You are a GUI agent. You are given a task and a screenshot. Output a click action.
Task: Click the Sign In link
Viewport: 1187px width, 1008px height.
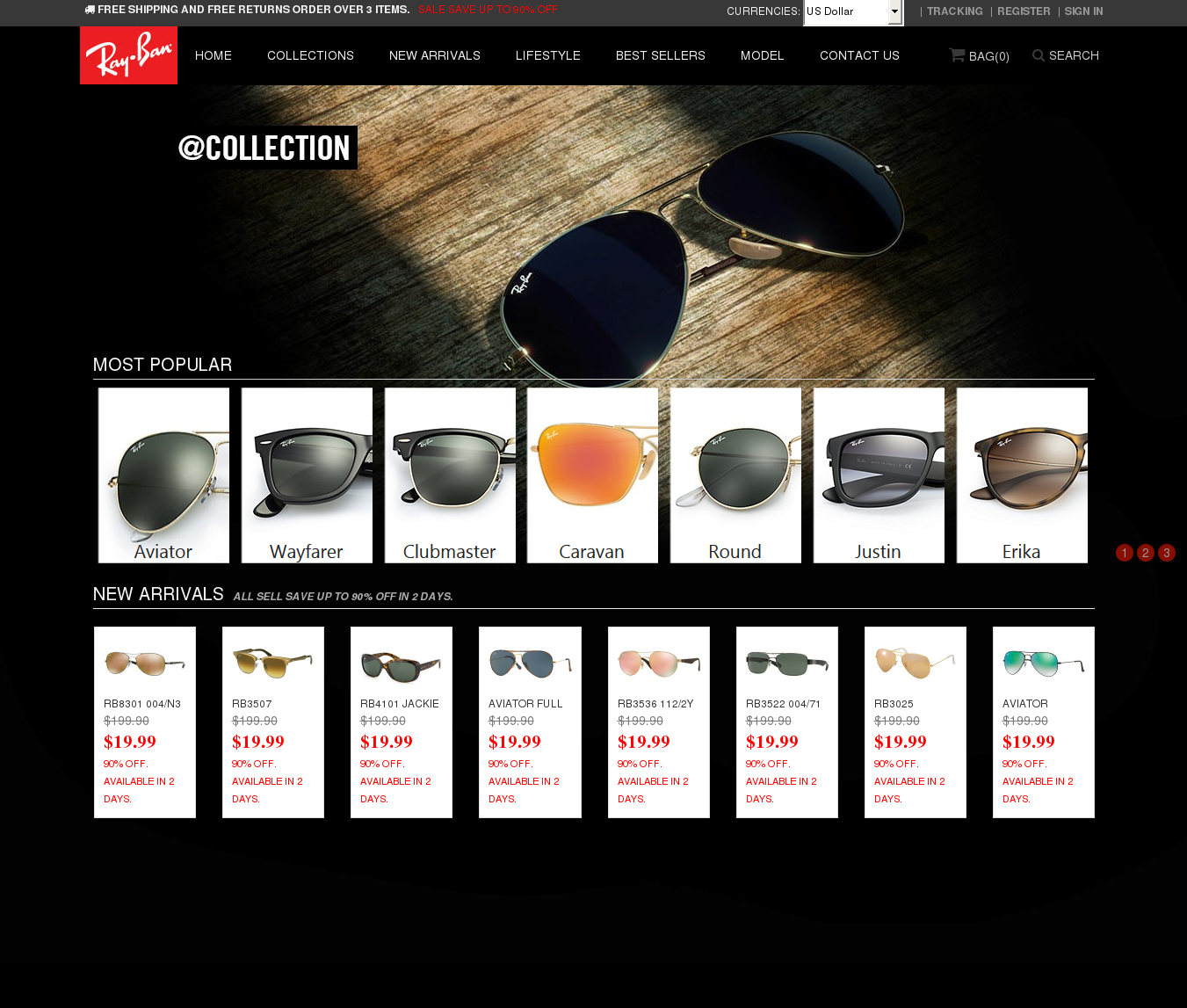[x=1083, y=11]
